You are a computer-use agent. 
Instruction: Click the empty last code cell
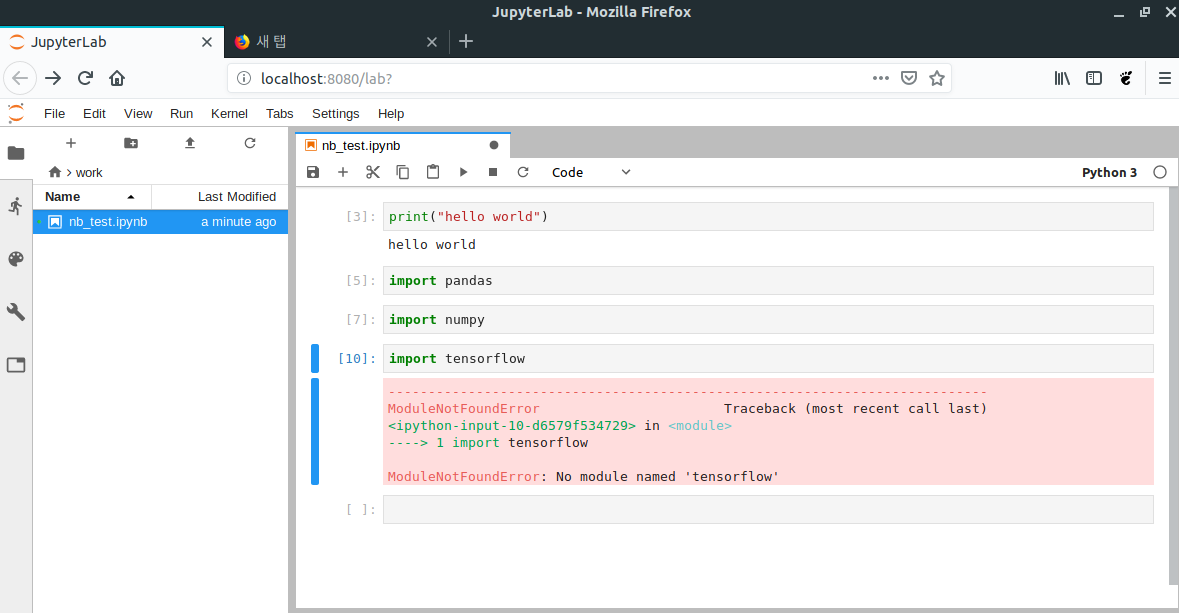(x=768, y=509)
